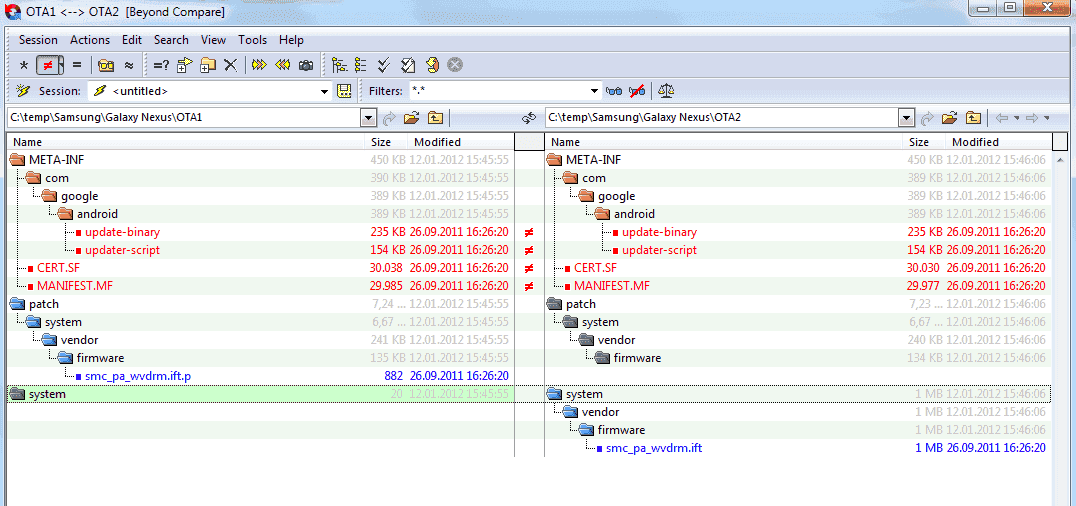Open the Help menu
The height and width of the screenshot is (506, 1076).
[x=291, y=40]
